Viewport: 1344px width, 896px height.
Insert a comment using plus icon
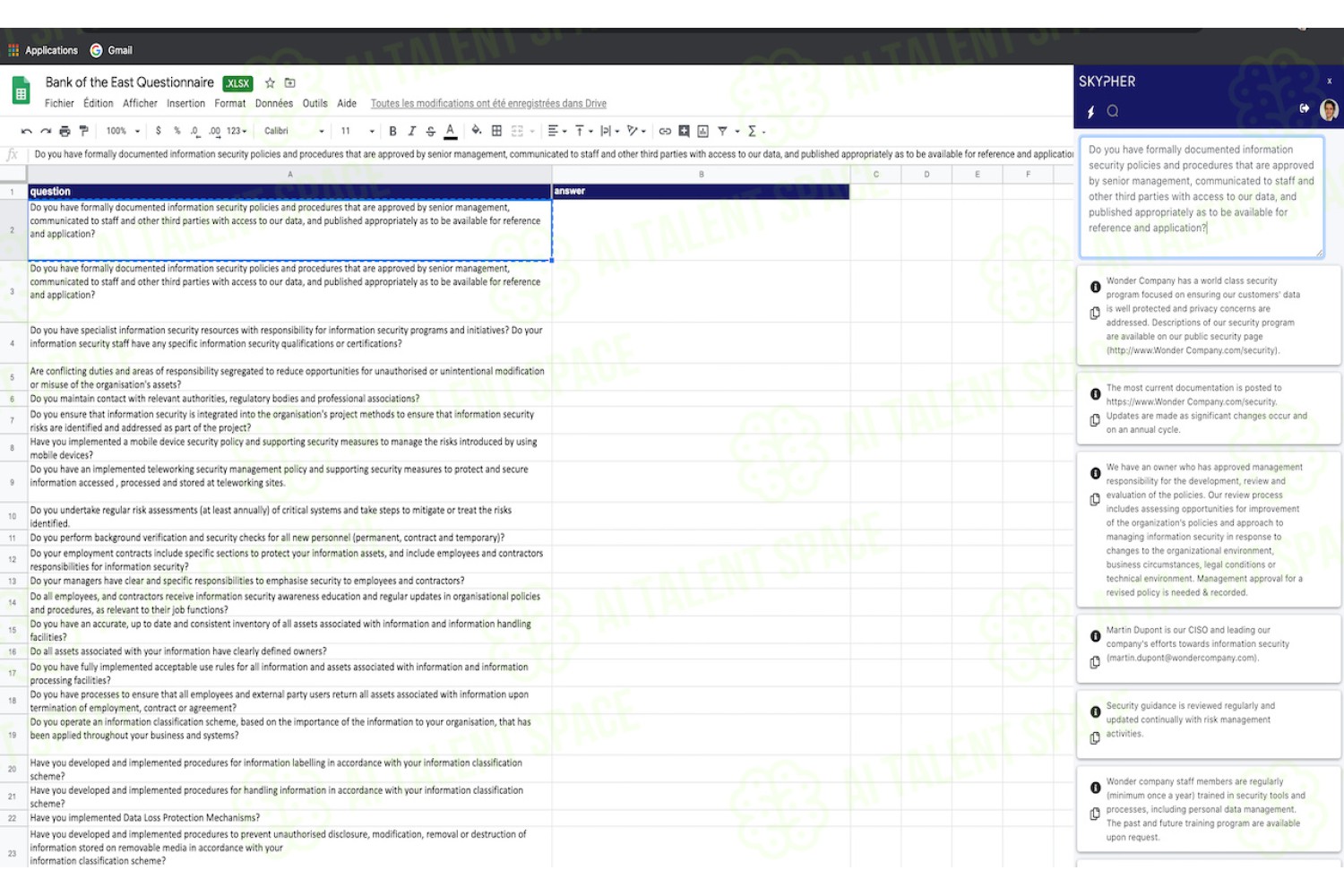click(684, 131)
